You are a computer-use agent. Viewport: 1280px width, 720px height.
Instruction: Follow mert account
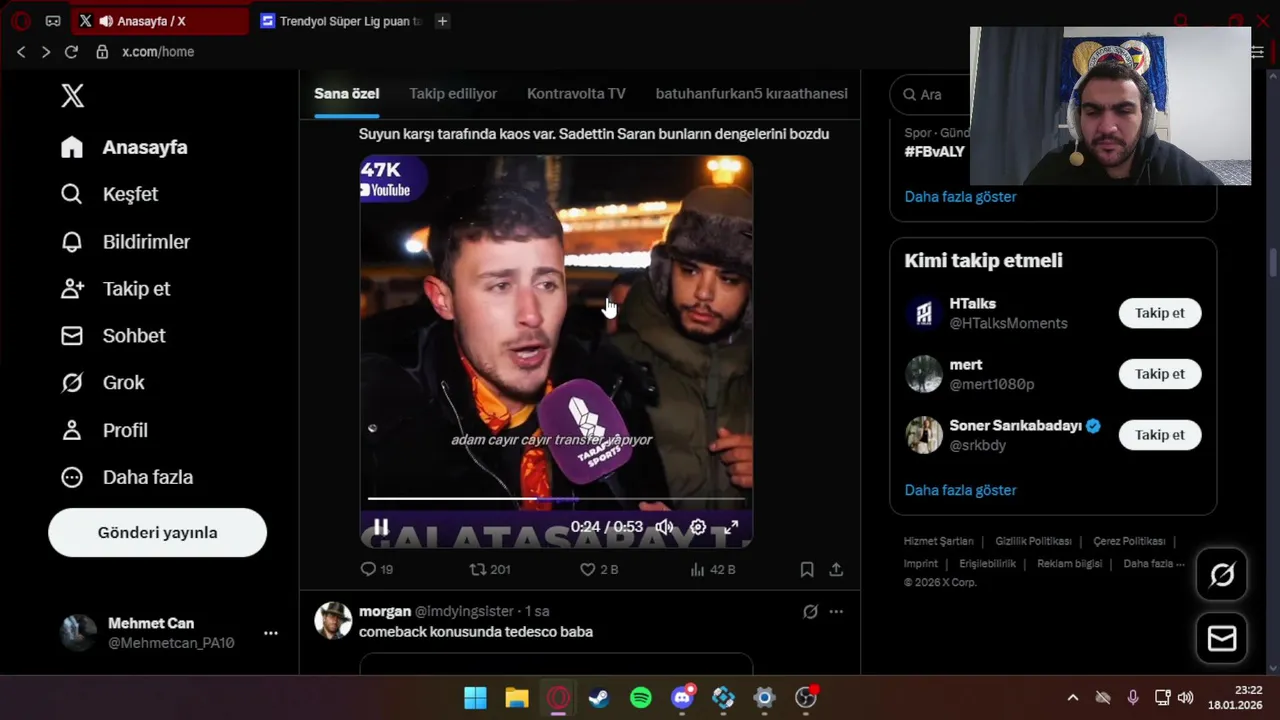1159,374
